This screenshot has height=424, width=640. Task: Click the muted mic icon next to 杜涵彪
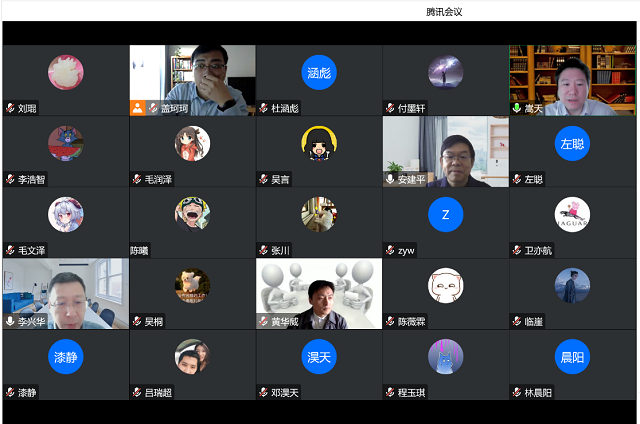pos(263,108)
